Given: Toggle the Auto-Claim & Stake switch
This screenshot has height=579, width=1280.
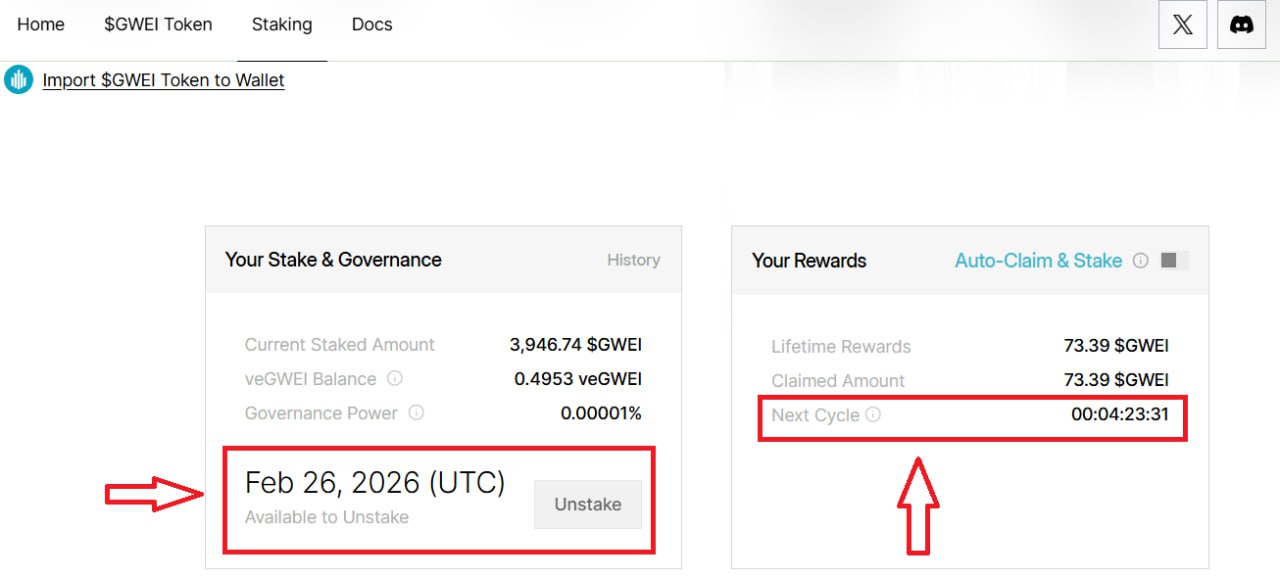Looking at the screenshot, I should [1174, 260].
